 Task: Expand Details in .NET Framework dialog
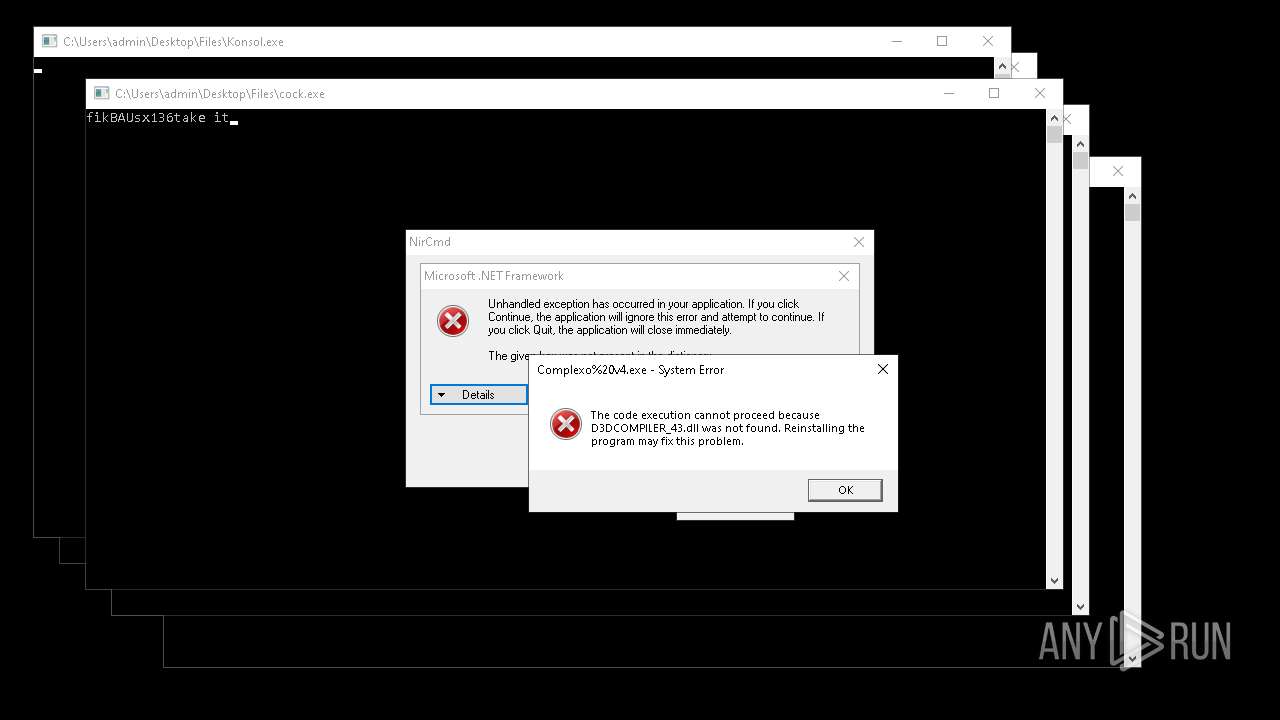click(478, 395)
